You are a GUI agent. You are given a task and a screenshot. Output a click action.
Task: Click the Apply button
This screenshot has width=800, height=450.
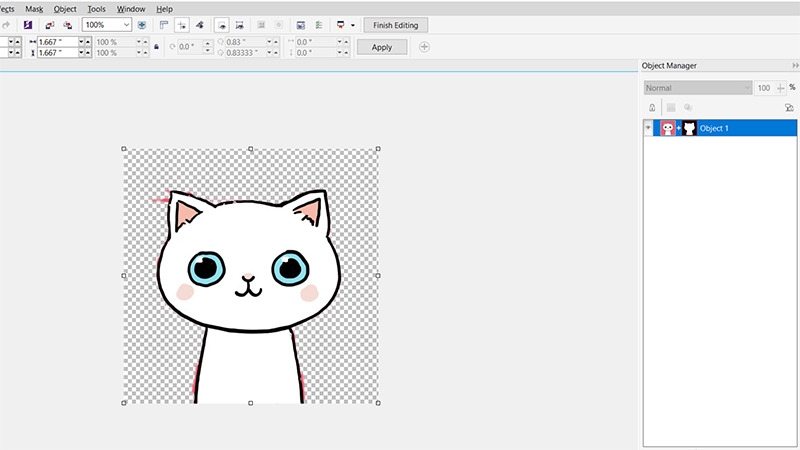[382, 47]
